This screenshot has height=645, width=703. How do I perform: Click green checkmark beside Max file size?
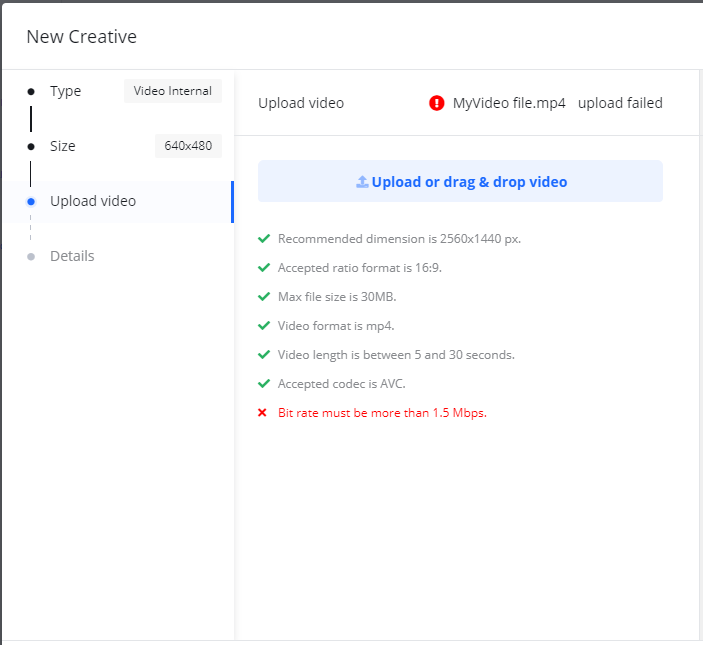264,297
